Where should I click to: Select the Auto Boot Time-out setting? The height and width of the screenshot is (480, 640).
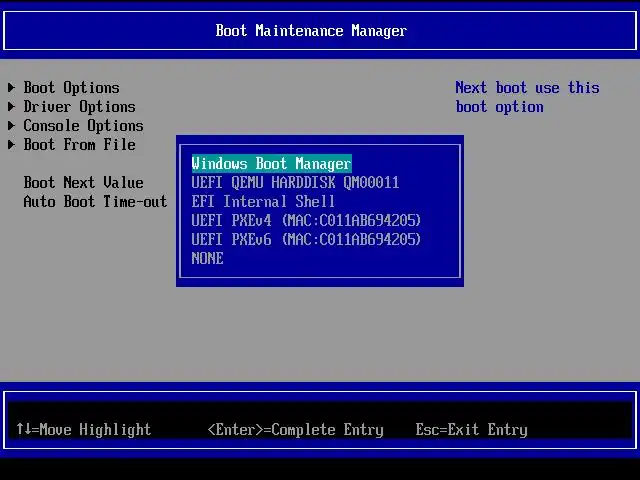pos(95,202)
